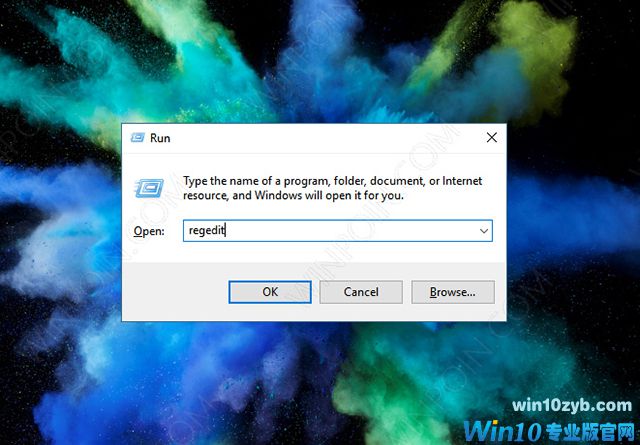Click the Win10 专业版官网 logo
640x445 pixels.
point(551,431)
